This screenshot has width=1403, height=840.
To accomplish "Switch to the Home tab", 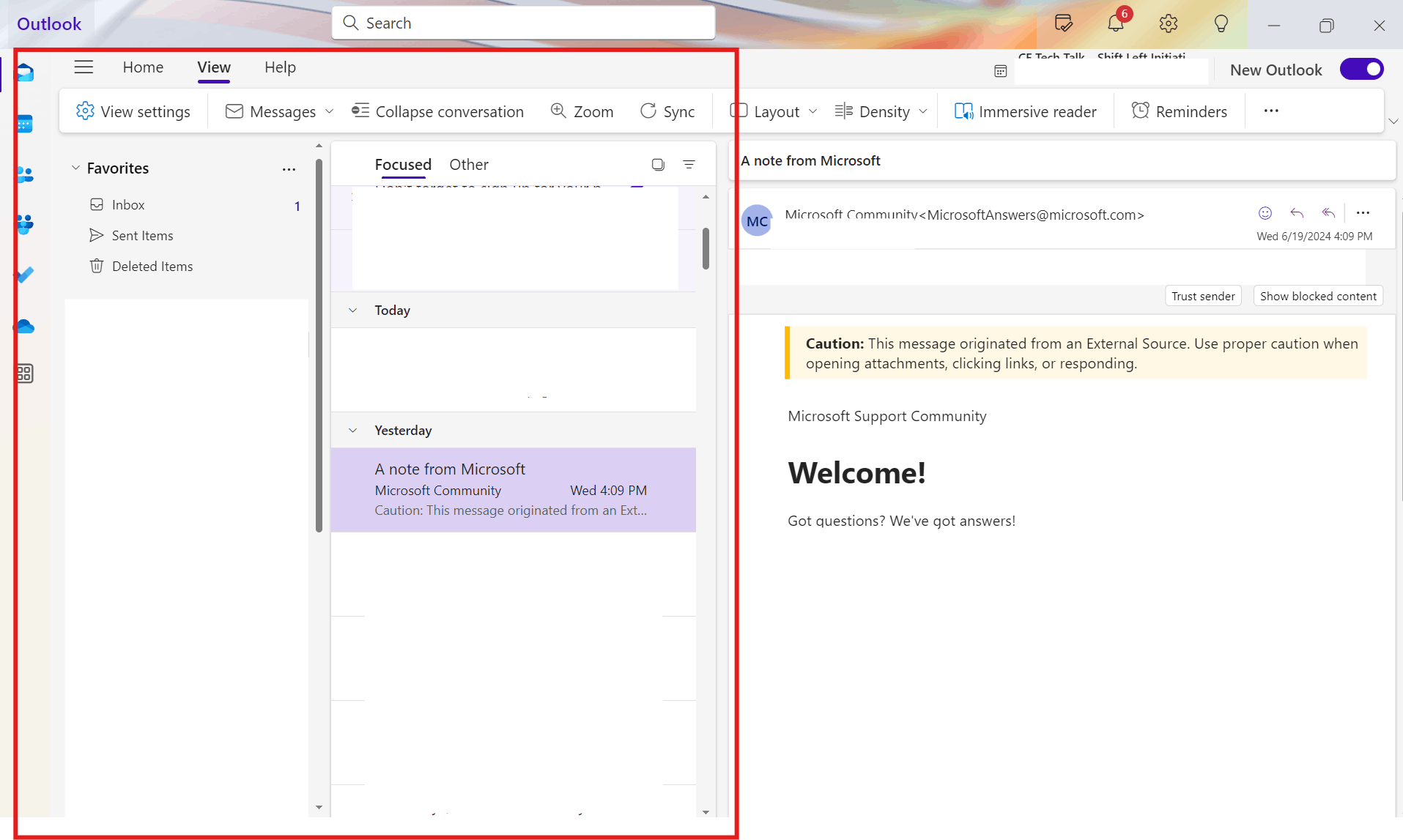I will point(143,67).
